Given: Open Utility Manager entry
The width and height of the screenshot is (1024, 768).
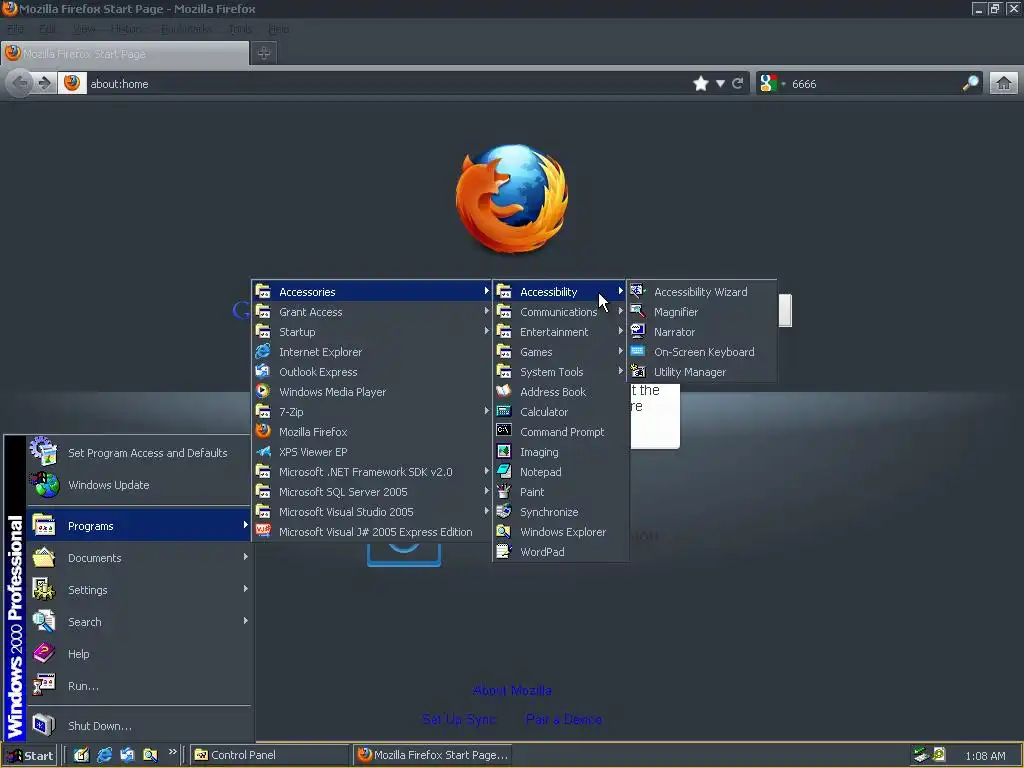Looking at the screenshot, I should pos(702,372).
